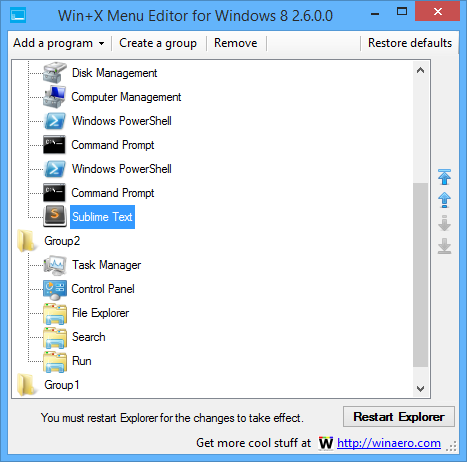Select the Group1 node
Viewport: 467px width, 462px height.
(62, 385)
